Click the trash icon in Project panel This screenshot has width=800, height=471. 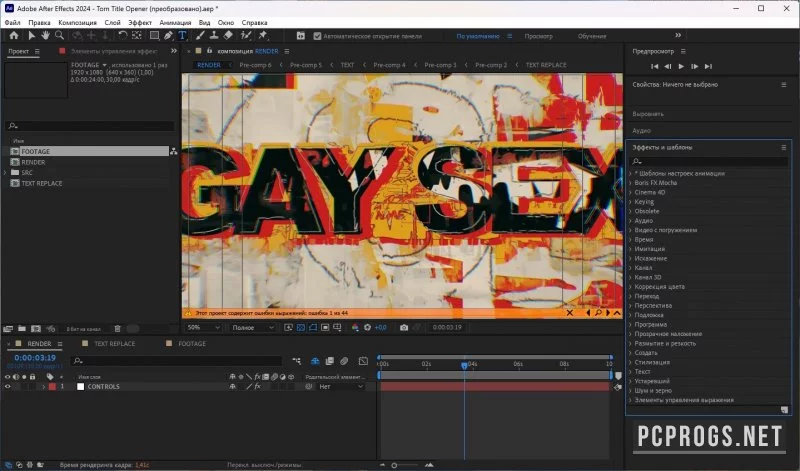[x=117, y=329]
